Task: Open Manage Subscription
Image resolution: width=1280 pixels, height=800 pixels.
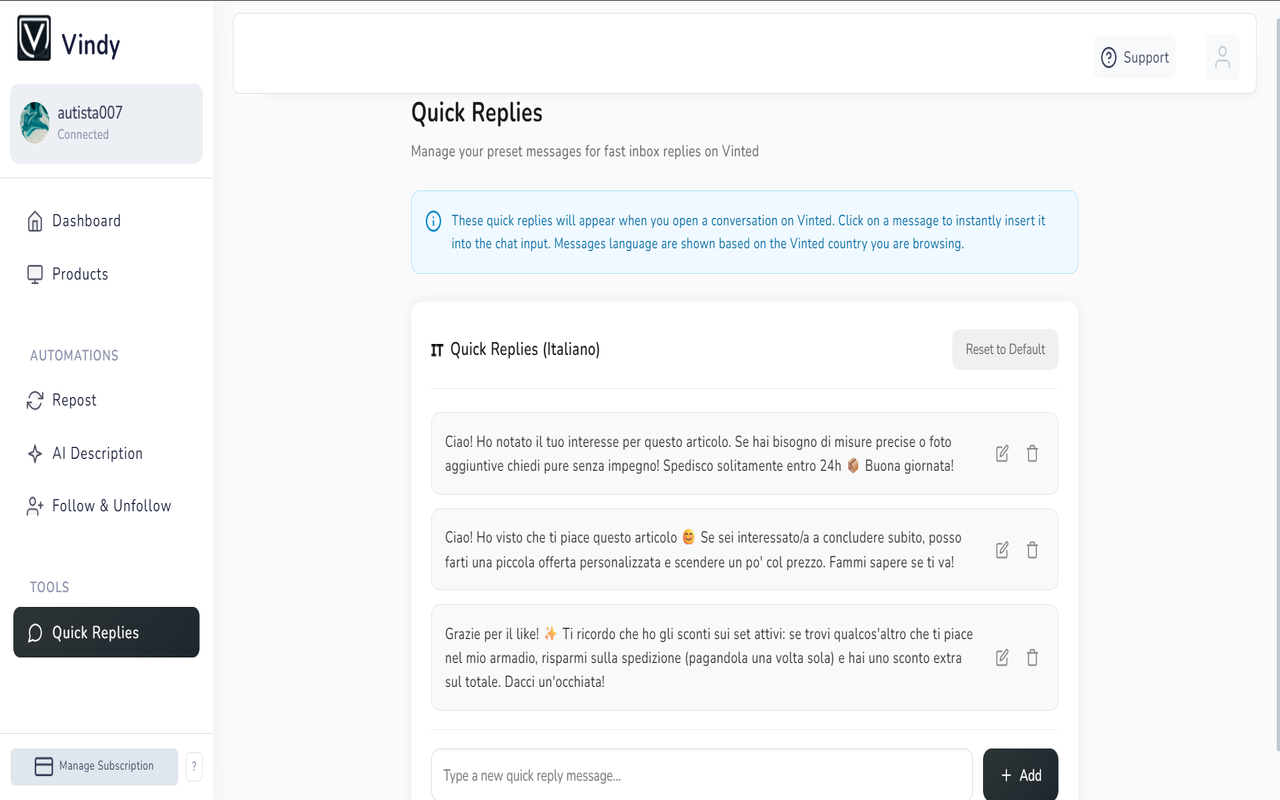Action: (94, 767)
